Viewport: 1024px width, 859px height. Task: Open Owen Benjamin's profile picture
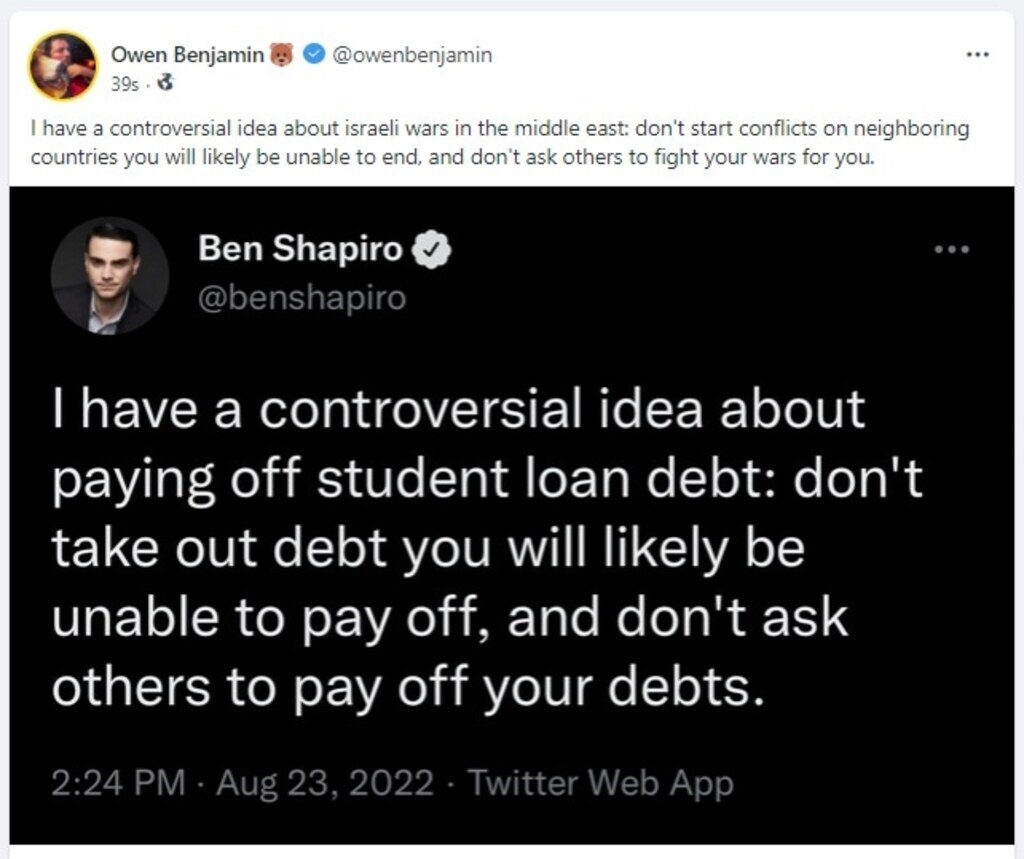pyautogui.click(x=63, y=66)
